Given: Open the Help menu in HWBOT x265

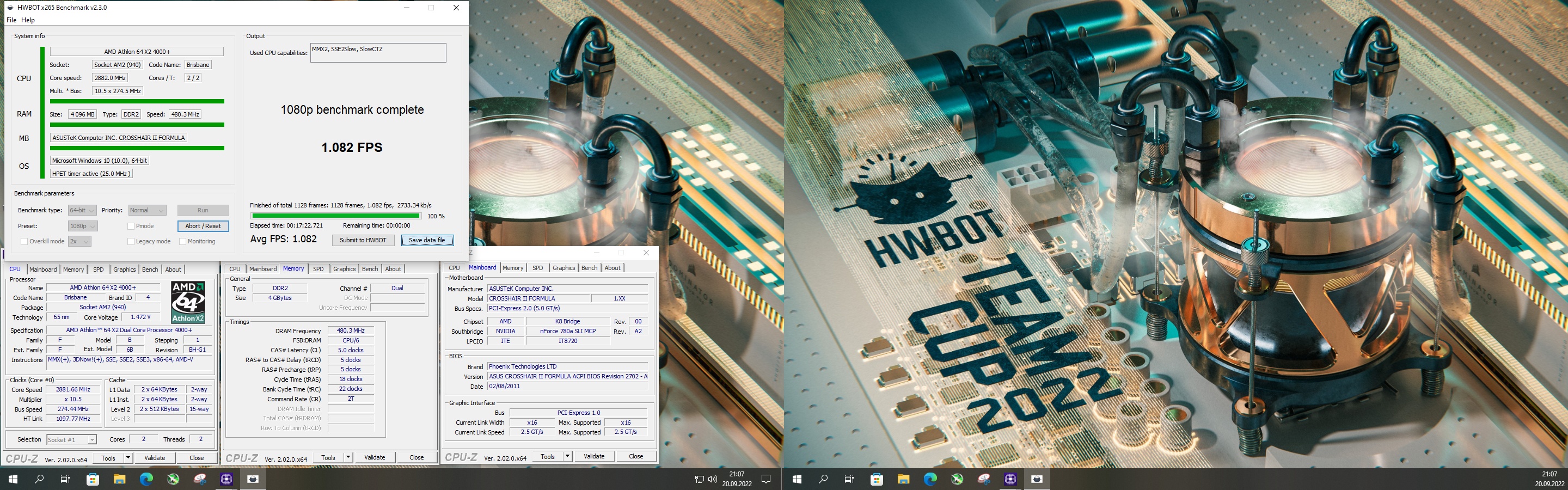Looking at the screenshot, I should pos(28,20).
